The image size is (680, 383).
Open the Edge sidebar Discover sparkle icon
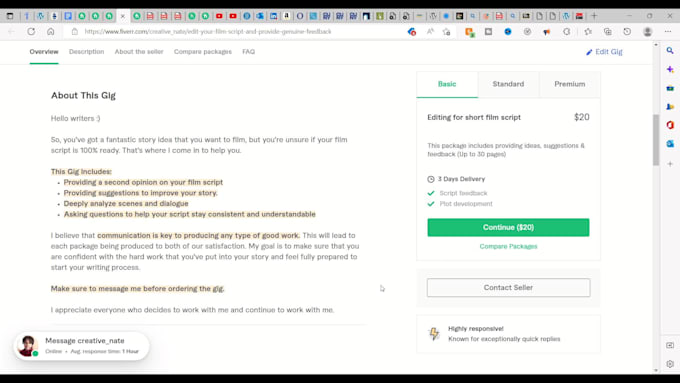[x=670, y=69]
